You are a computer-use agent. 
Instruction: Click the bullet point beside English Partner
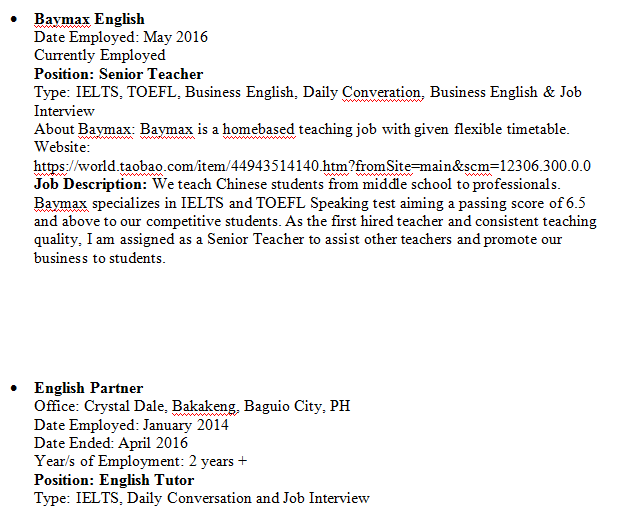12,388
